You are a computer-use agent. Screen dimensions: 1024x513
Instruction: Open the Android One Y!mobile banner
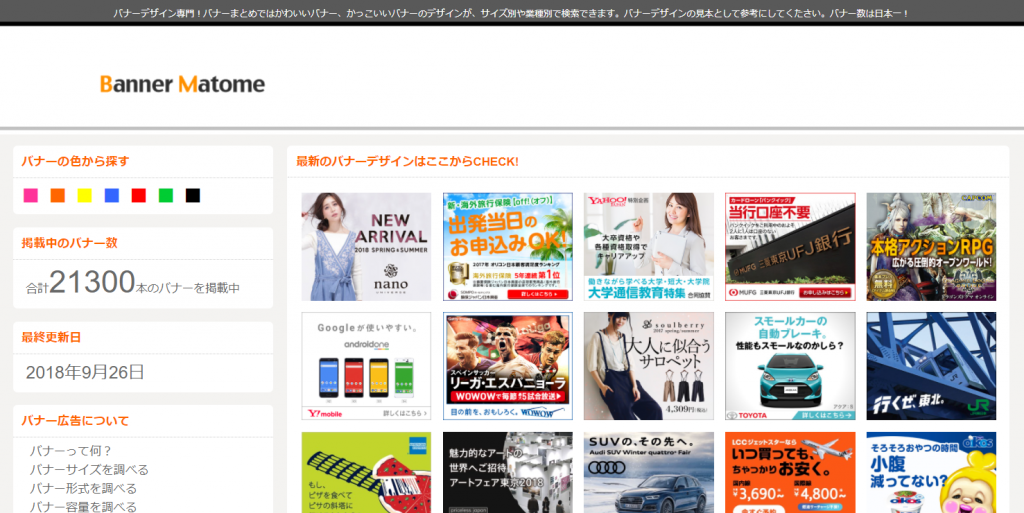366,366
